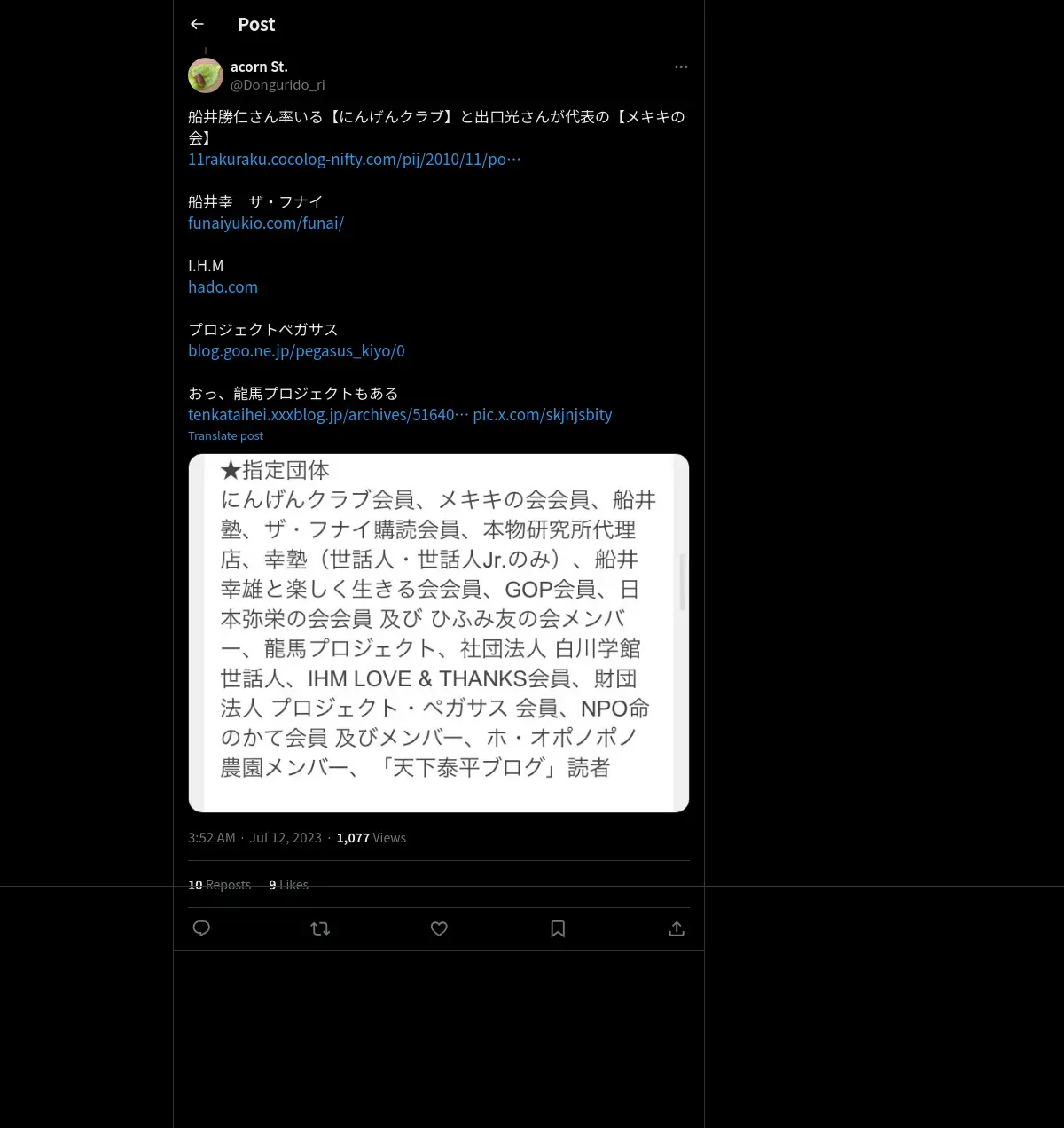View the 9 Likes list
Viewport: 1064px width, 1128px height.
[x=288, y=885]
